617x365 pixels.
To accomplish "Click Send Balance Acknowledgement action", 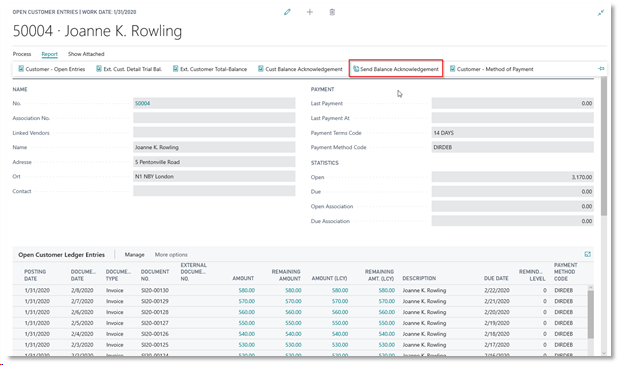I will (x=396, y=69).
